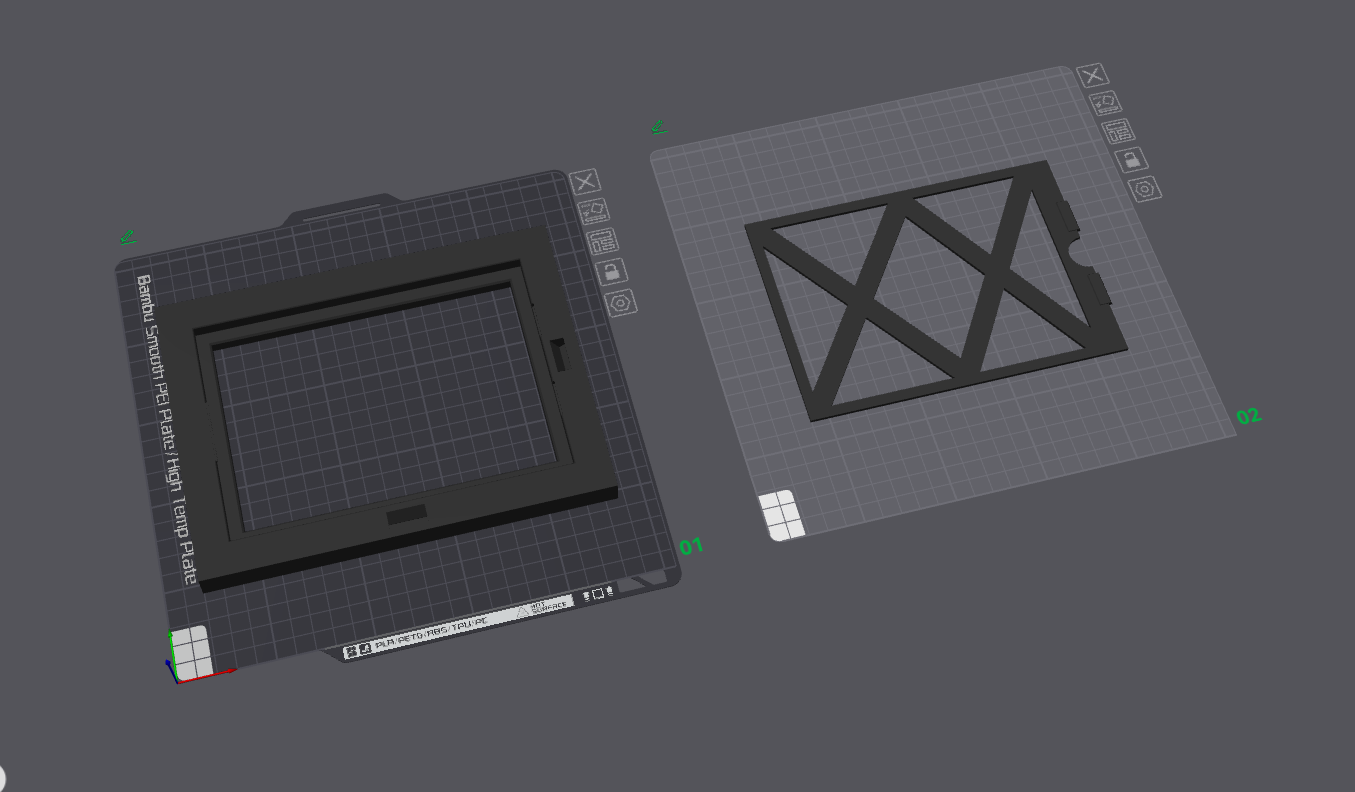The height and width of the screenshot is (792, 1355).
Task: Open plate 02 settings hexagon icon
Action: pos(1145,188)
